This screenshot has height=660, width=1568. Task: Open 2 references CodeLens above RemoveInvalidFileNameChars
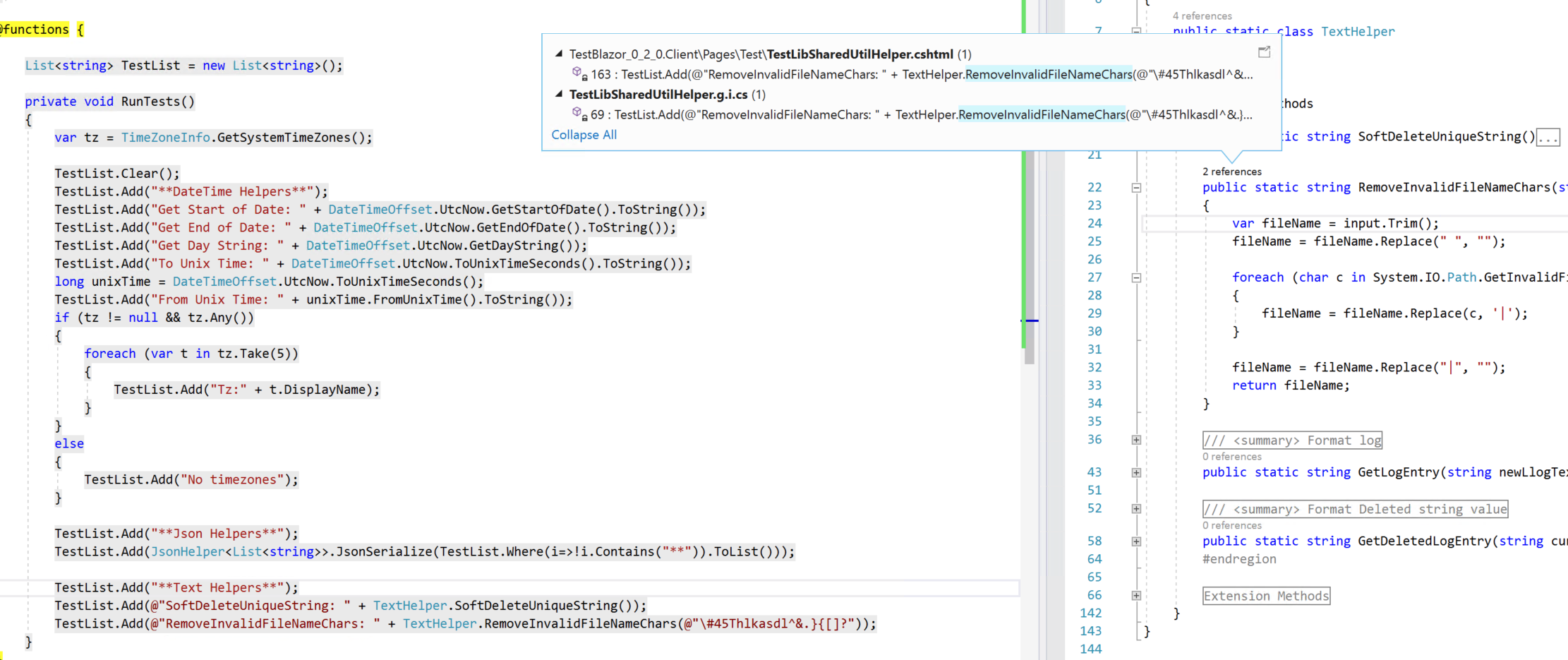click(x=1232, y=172)
